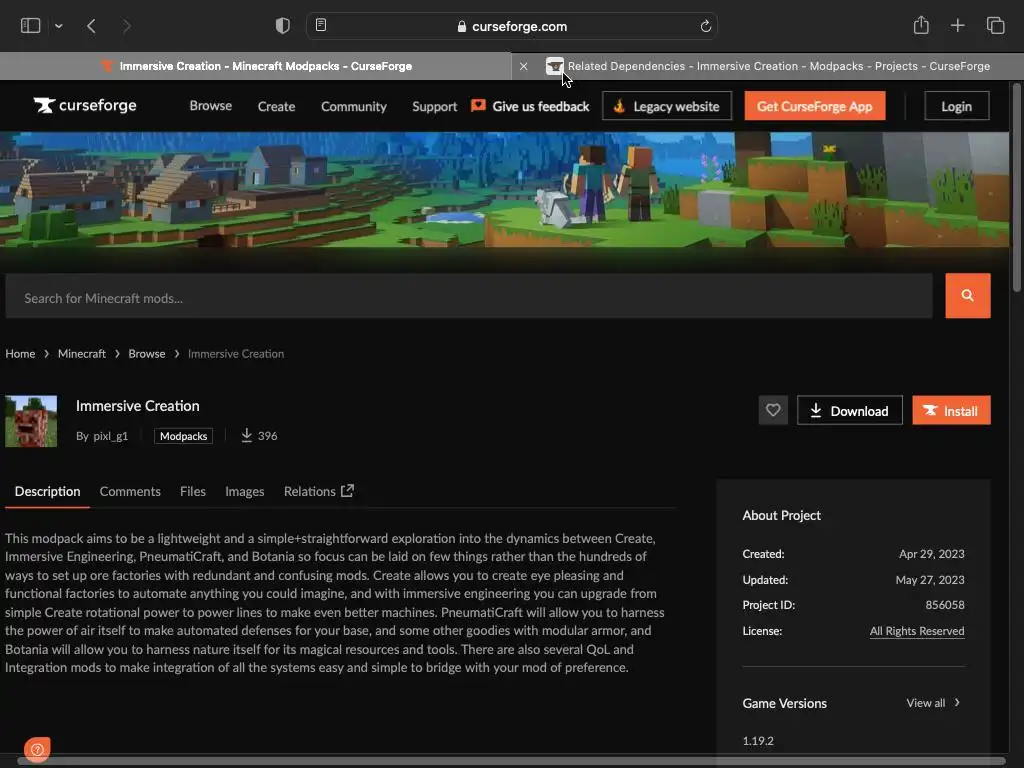This screenshot has width=1024, height=768.
Task: Open the Create menu
Action: [x=276, y=106]
